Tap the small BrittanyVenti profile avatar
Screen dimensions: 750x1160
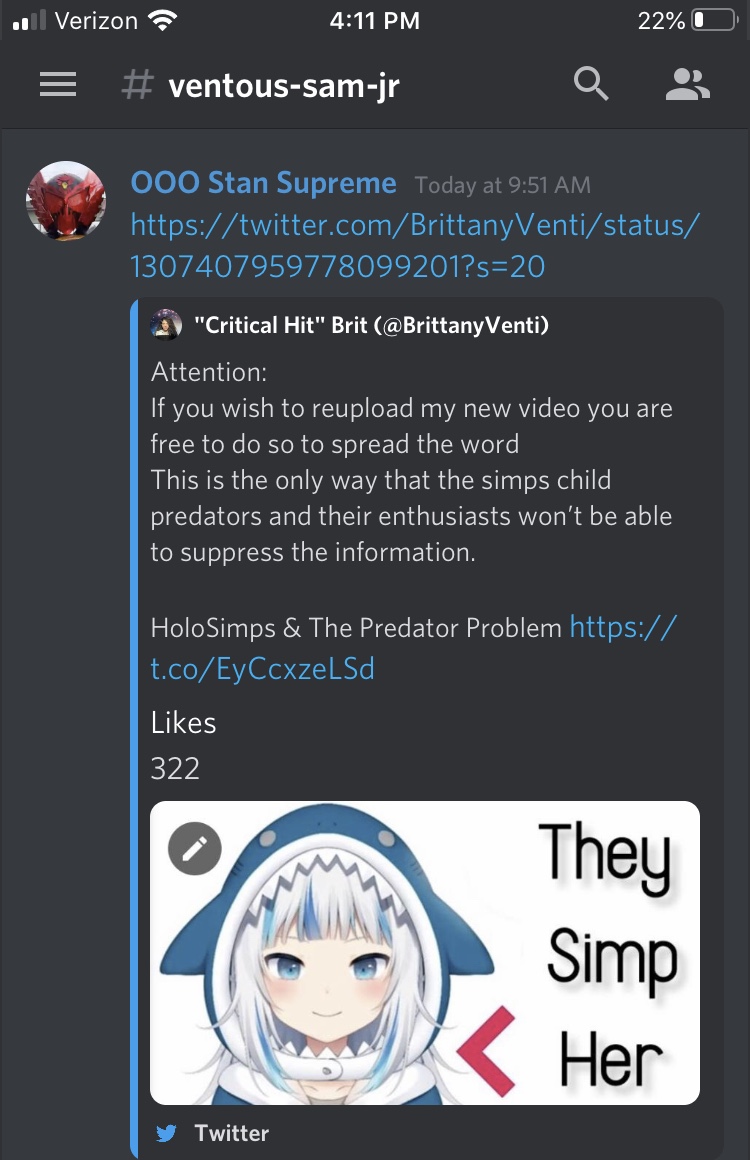click(166, 324)
